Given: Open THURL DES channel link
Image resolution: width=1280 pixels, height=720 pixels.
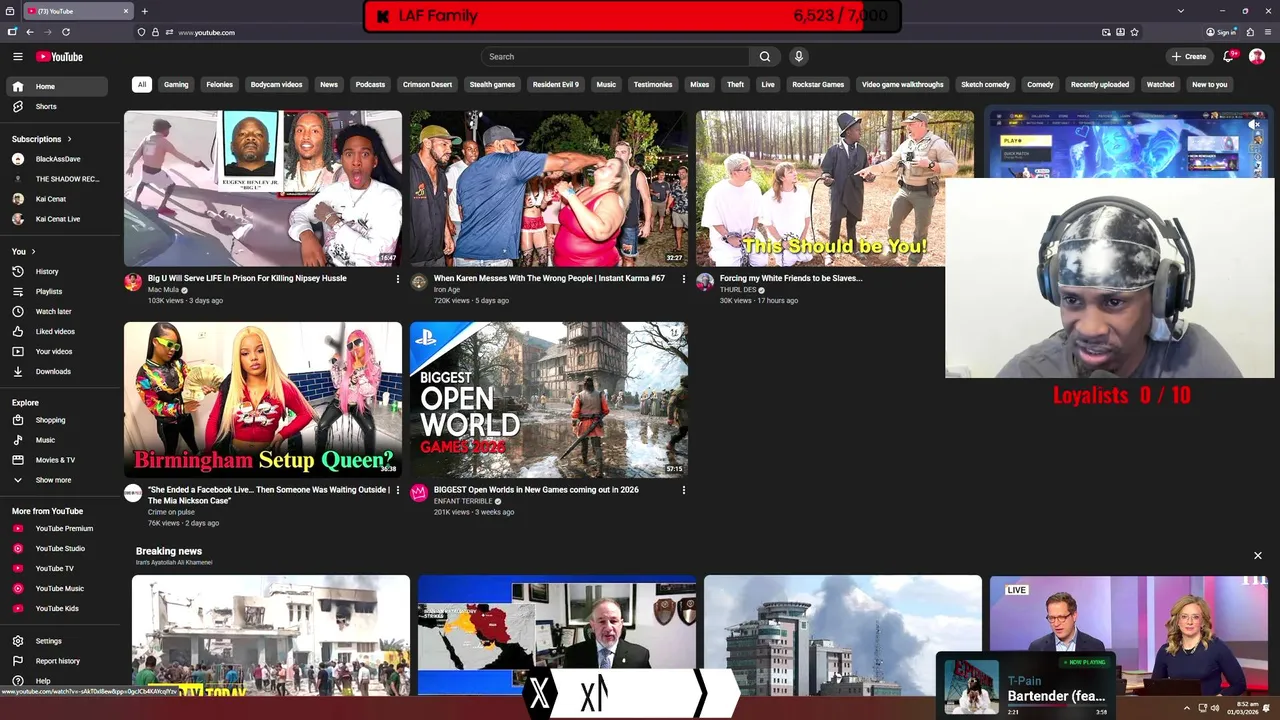Looking at the screenshot, I should point(738,290).
